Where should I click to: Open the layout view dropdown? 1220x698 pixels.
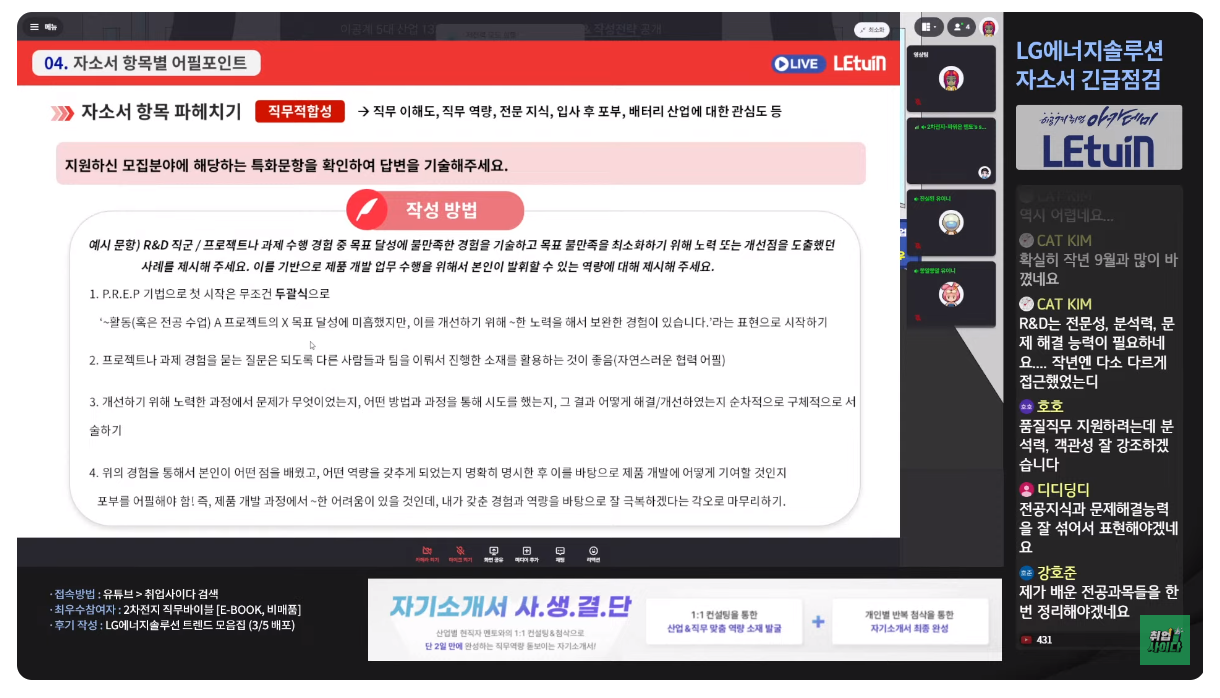[x=930, y=27]
